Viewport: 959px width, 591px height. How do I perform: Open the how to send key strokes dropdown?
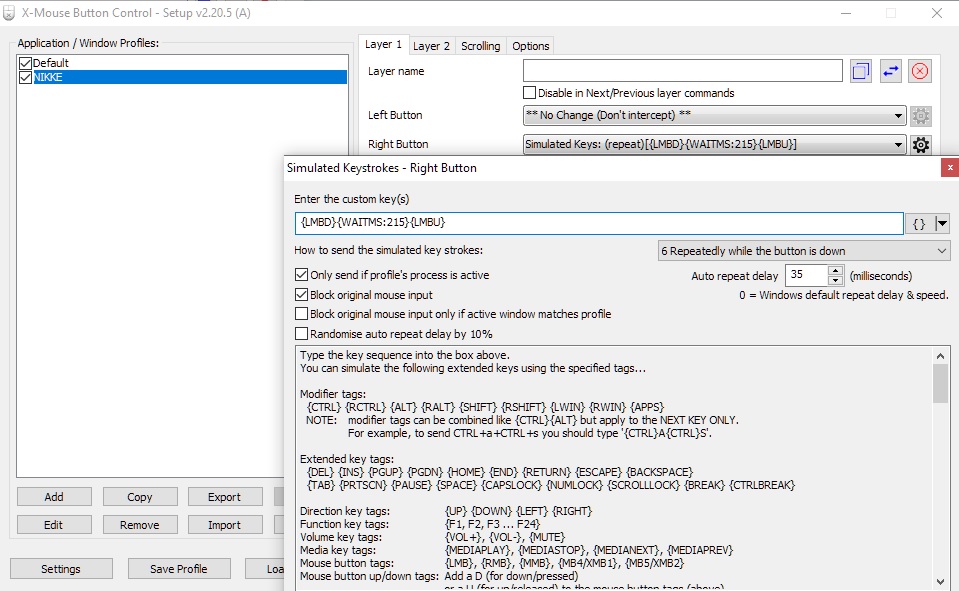pyautogui.click(x=804, y=251)
